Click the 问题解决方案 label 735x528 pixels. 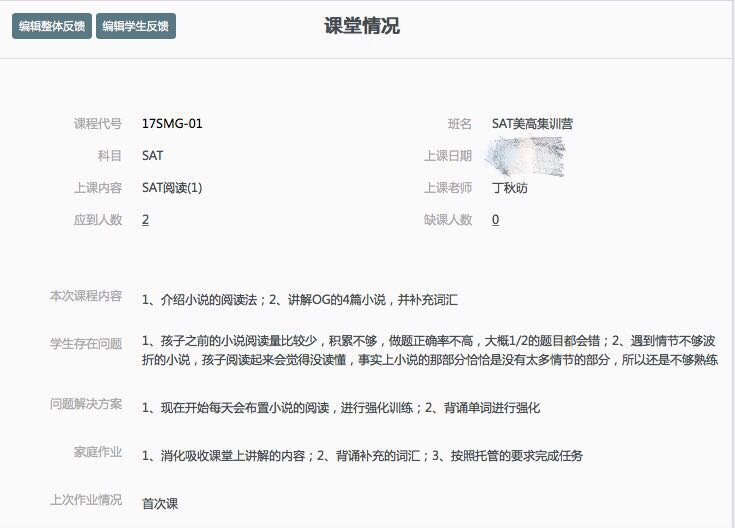pos(86,404)
